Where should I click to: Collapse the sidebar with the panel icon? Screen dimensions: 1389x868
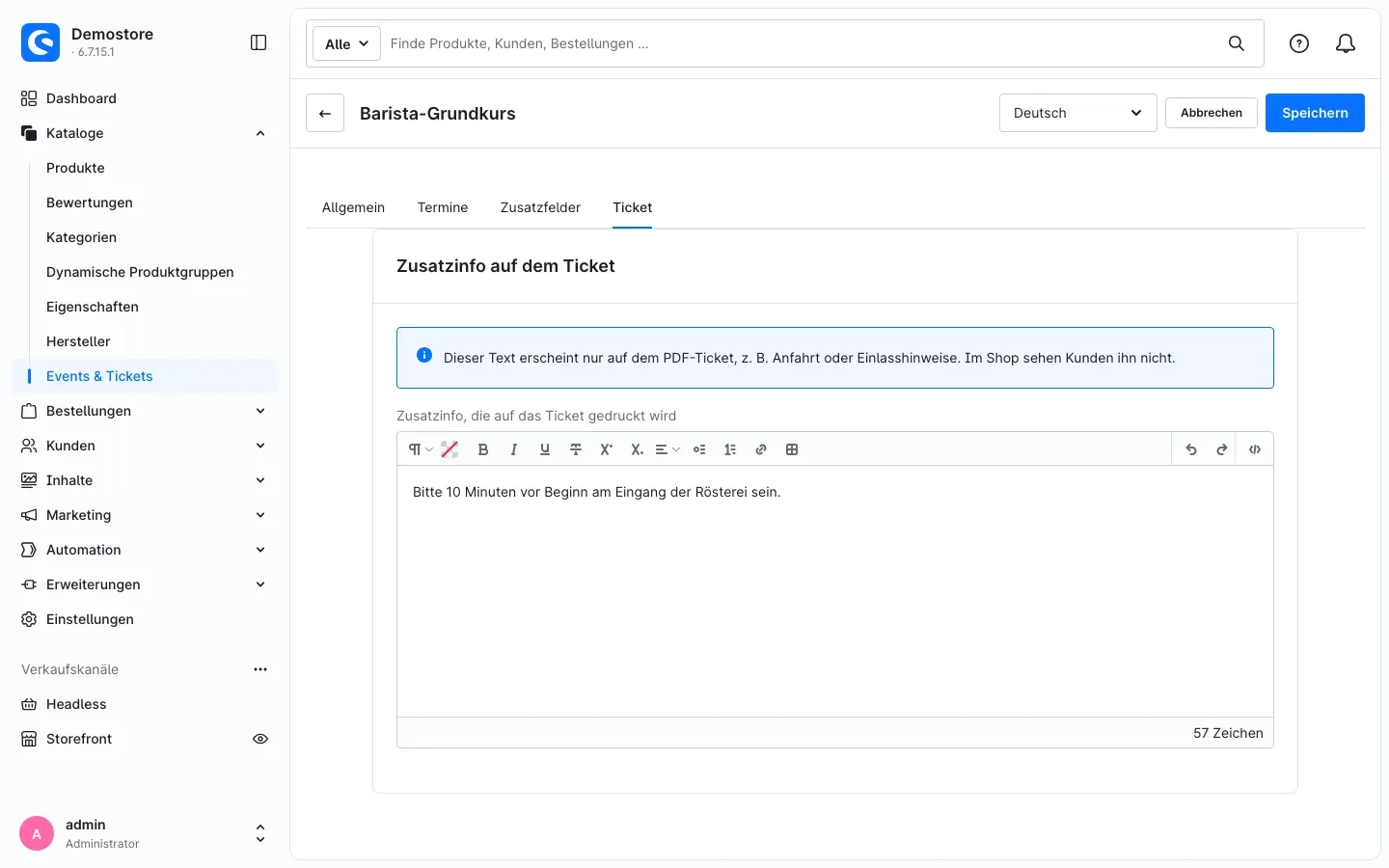(x=259, y=42)
